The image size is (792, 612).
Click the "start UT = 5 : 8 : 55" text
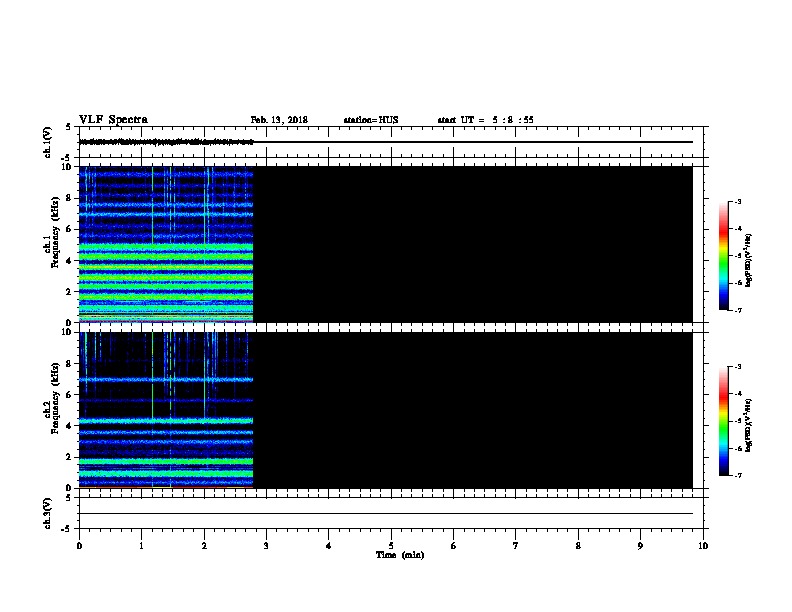[485, 120]
